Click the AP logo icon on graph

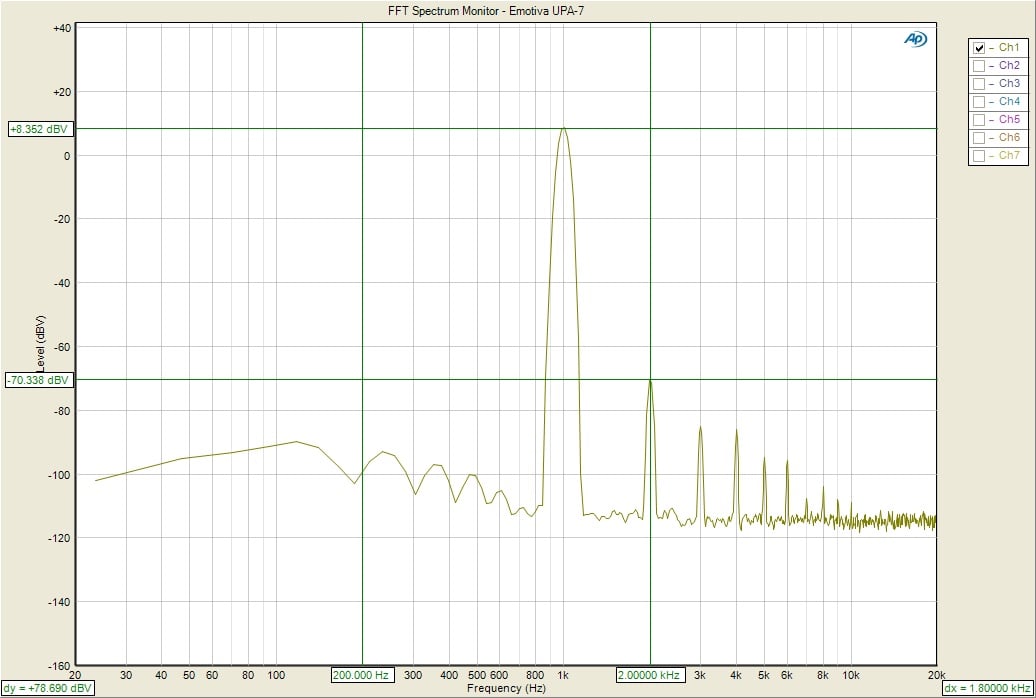[x=915, y=39]
